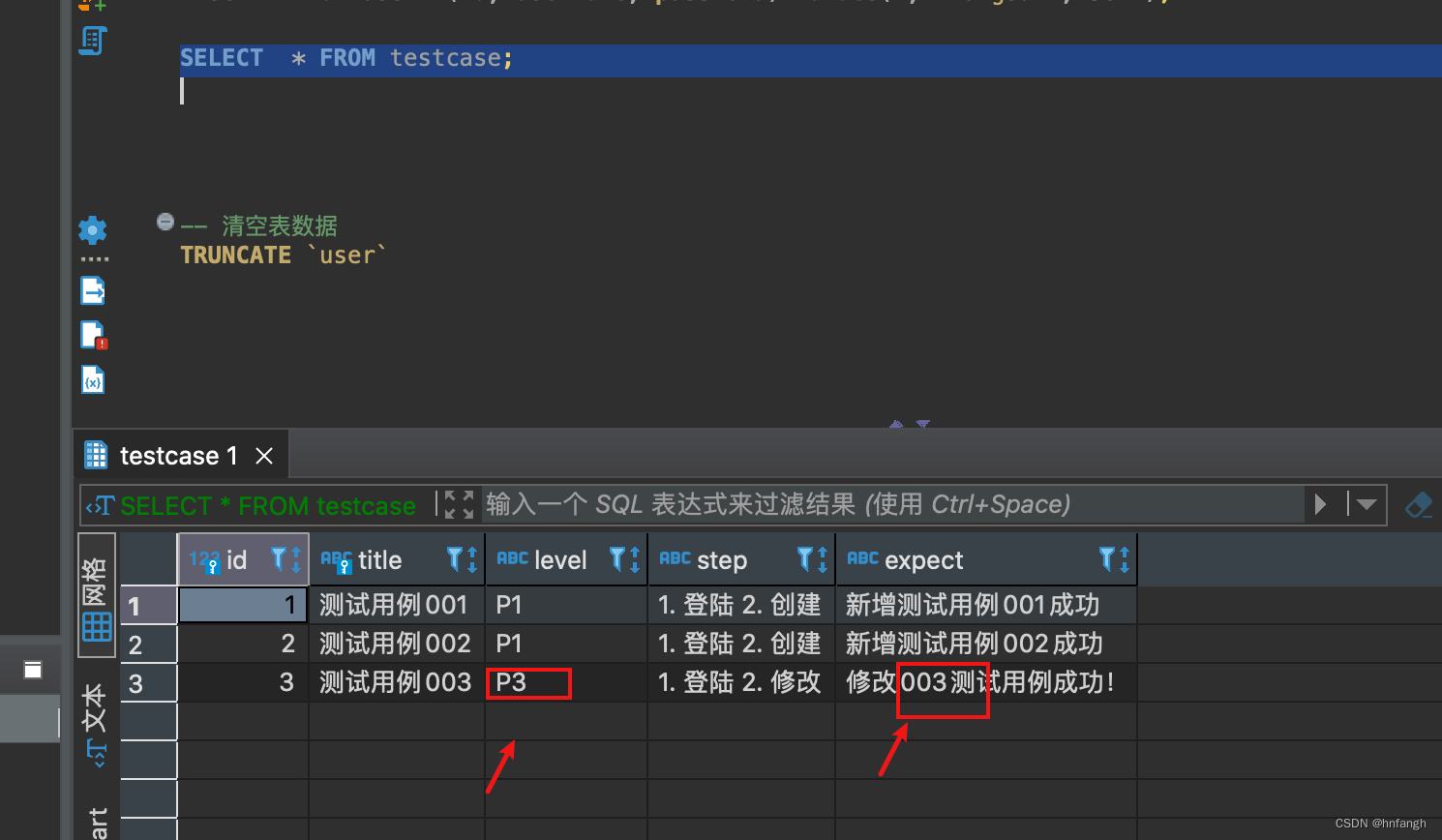Click the SQL query icon beside SELECT * FROM testcase

[100, 505]
